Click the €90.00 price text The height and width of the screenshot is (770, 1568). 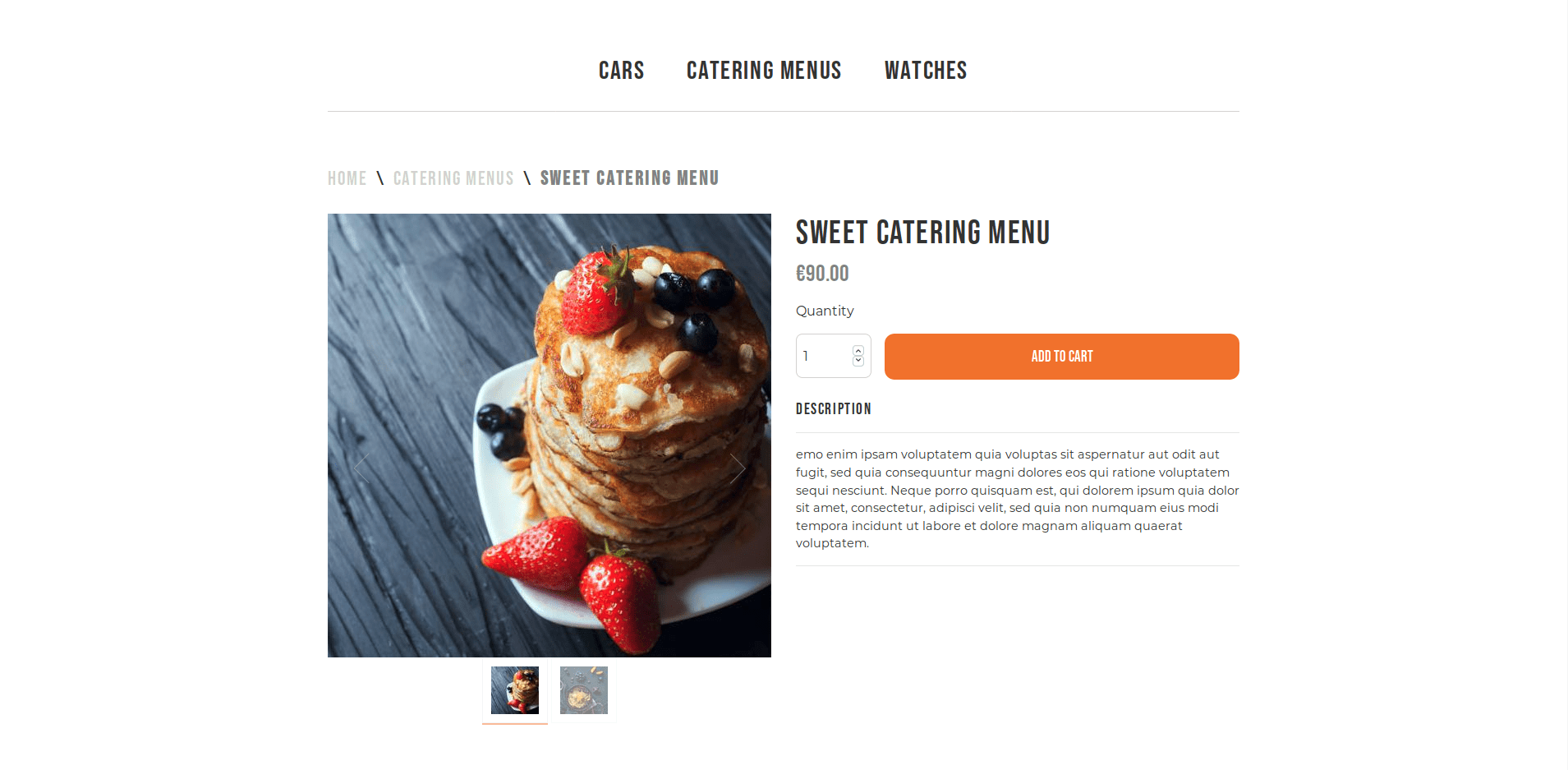click(822, 274)
